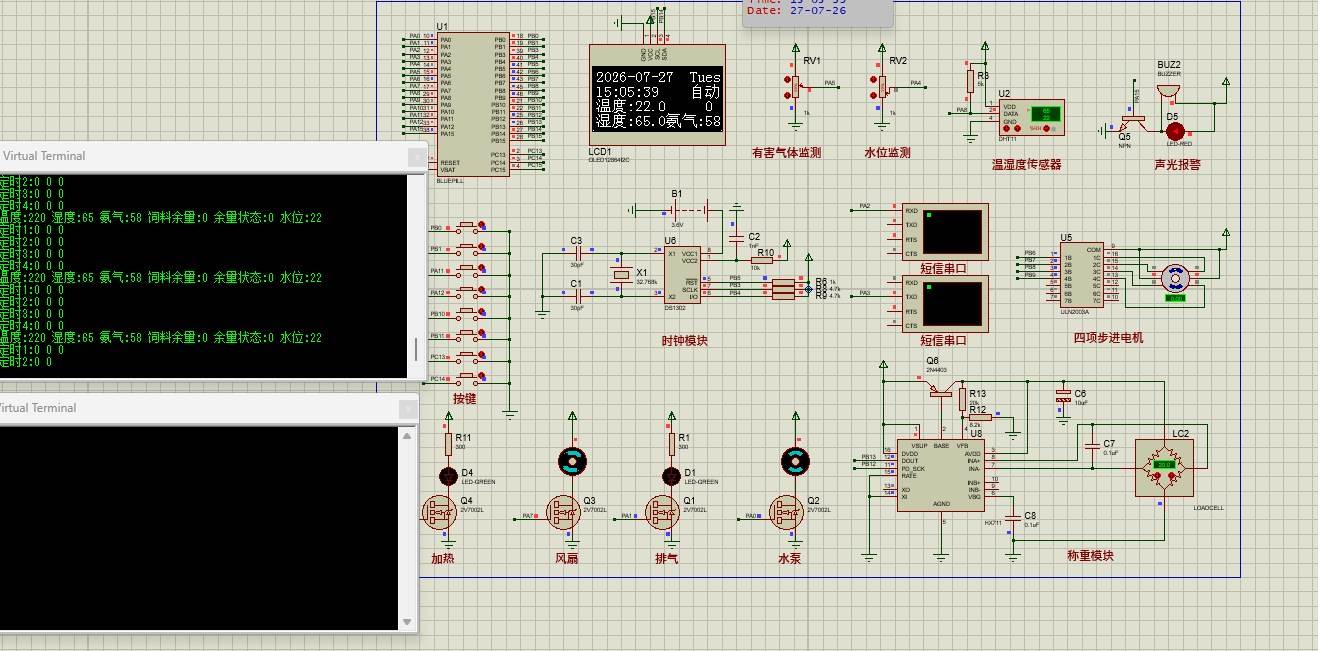Select resistor R1 above D1
Screen dimensions: 1318x651
(x=672, y=443)
